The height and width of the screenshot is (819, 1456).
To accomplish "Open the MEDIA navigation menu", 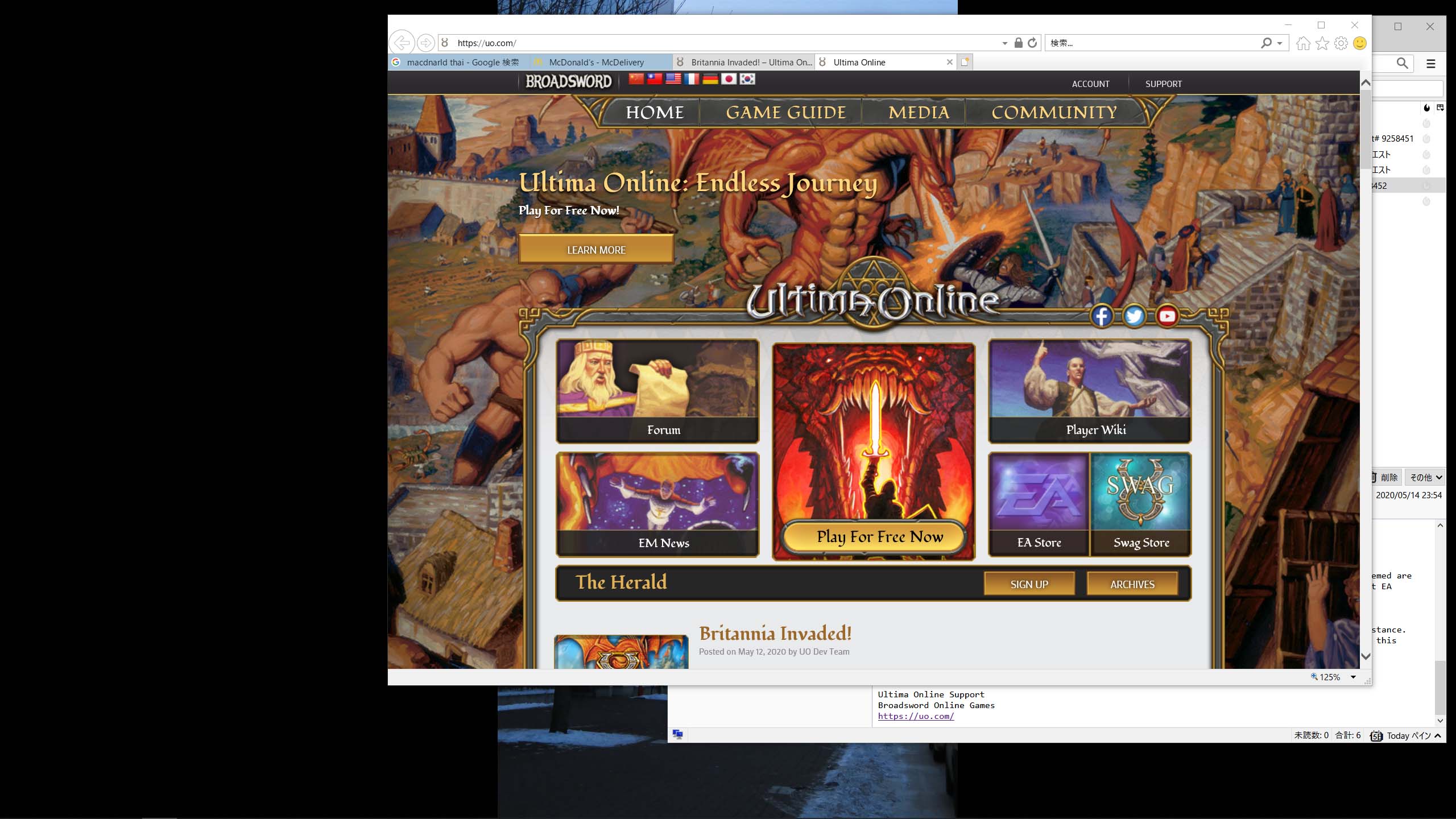I will tap(919, 112).
